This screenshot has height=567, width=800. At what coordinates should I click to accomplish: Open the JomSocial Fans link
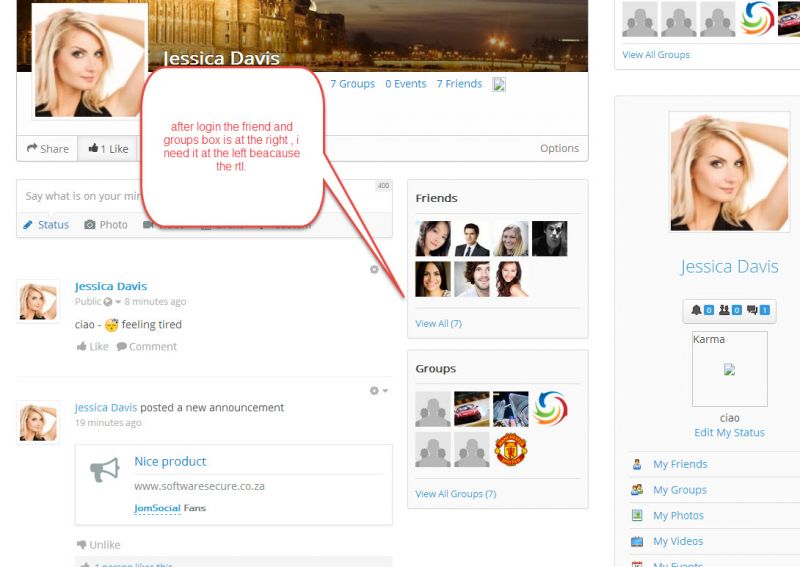click(x=170, y=508)
